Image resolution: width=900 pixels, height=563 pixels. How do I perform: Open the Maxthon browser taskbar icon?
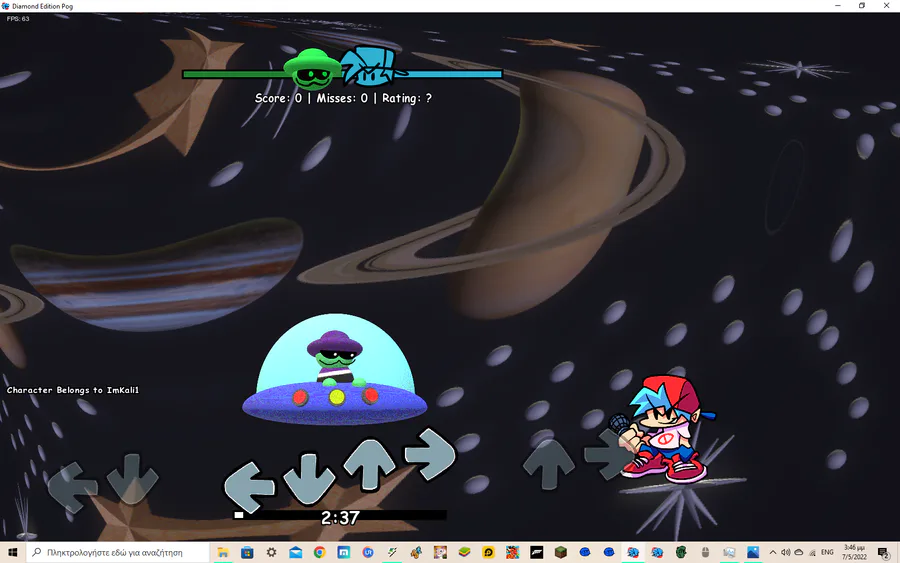(344, 552)
